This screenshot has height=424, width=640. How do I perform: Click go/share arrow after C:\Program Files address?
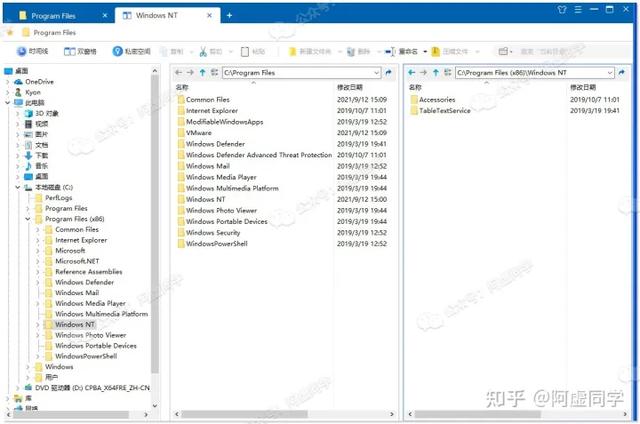tap(388, 72)
